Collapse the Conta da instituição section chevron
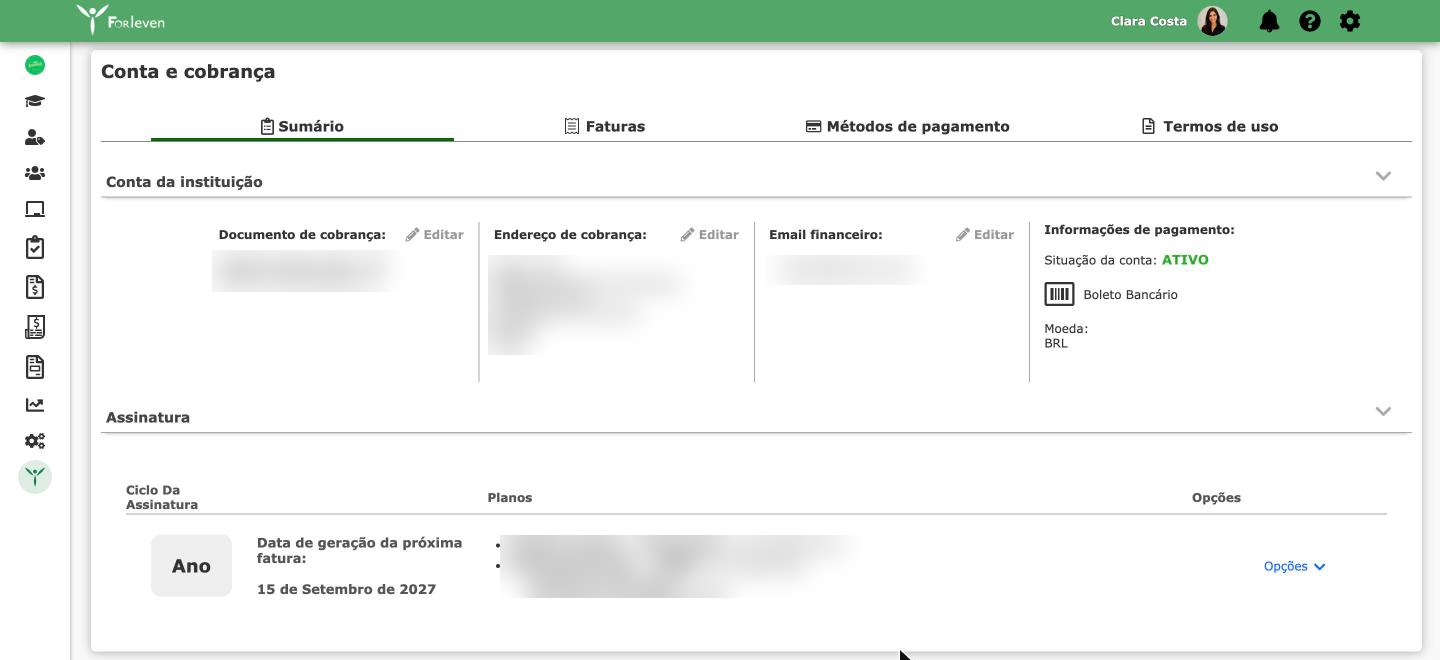The image size is (1440, 660). click(1383, 176)
